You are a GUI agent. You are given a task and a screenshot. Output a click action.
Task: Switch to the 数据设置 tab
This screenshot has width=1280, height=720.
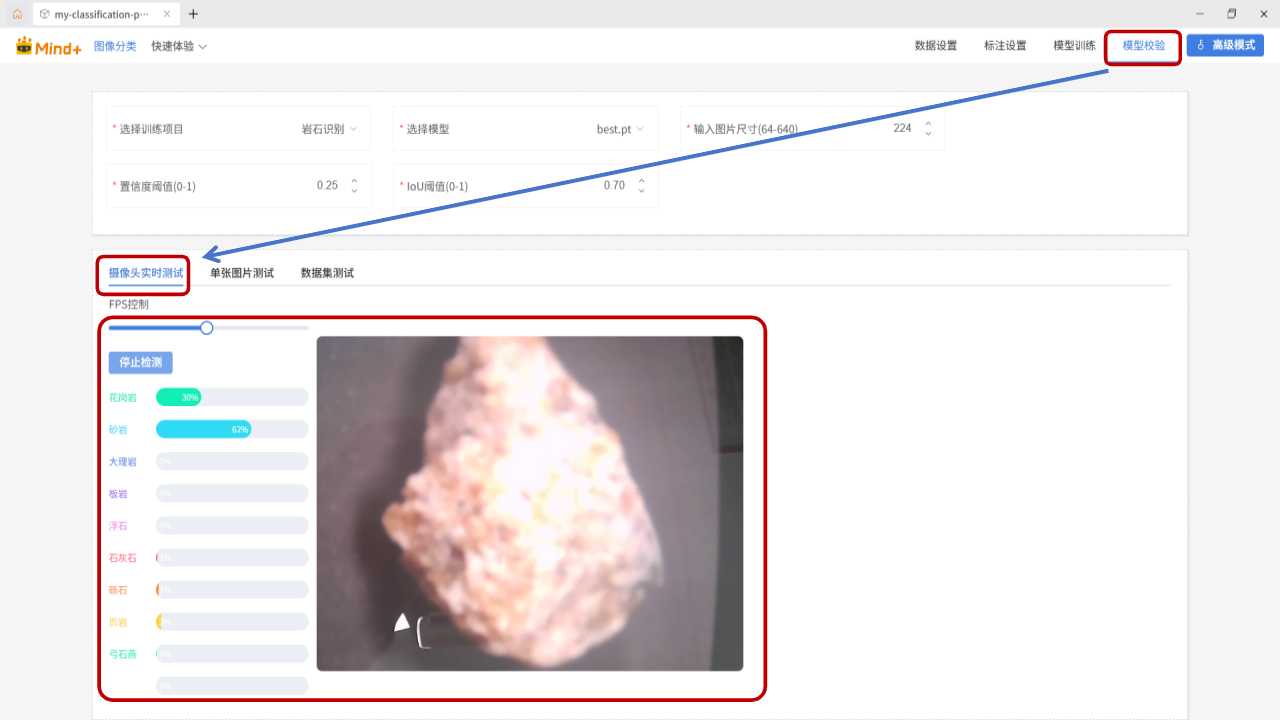935,46
